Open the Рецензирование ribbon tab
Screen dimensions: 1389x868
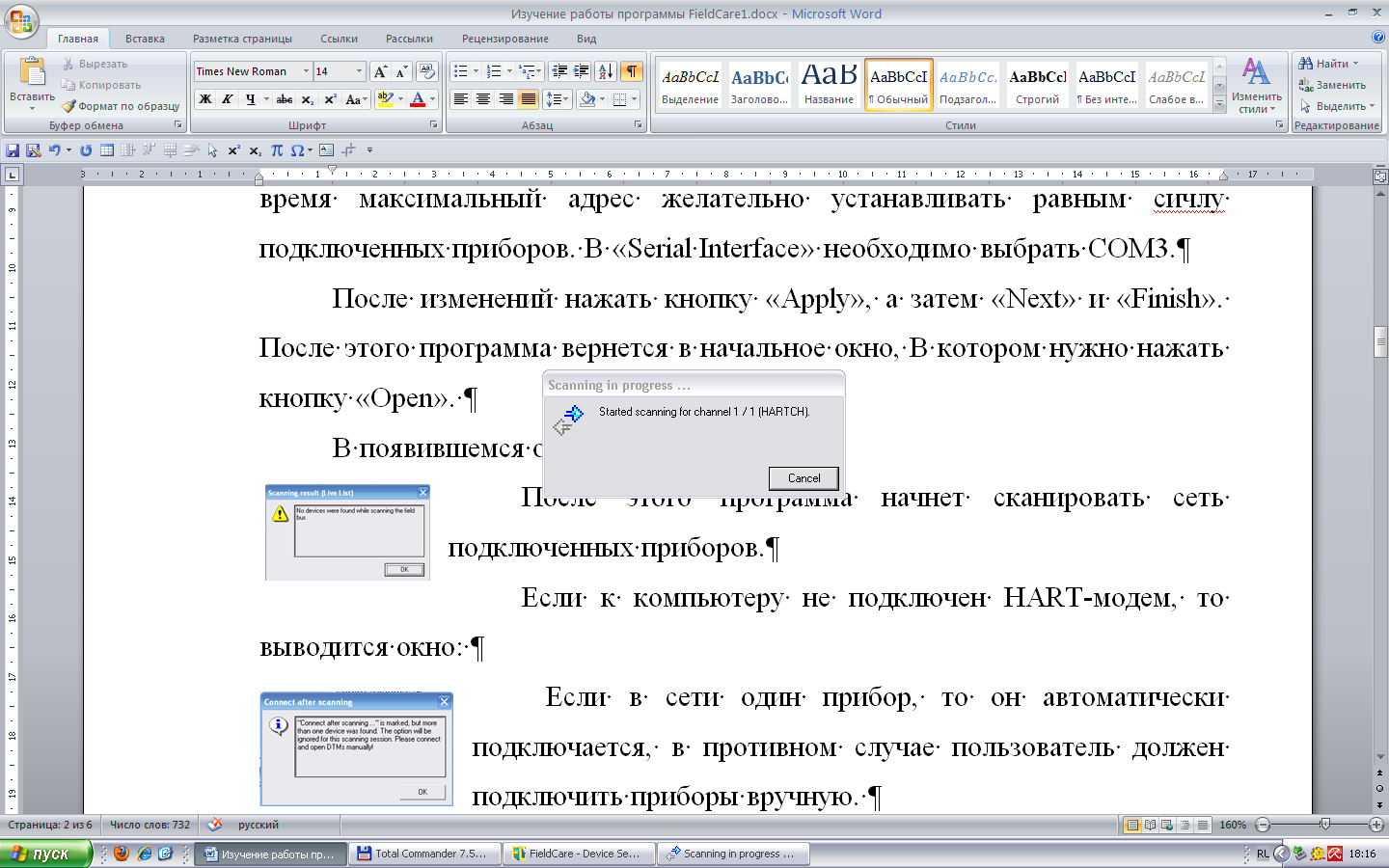click(504, 39)
